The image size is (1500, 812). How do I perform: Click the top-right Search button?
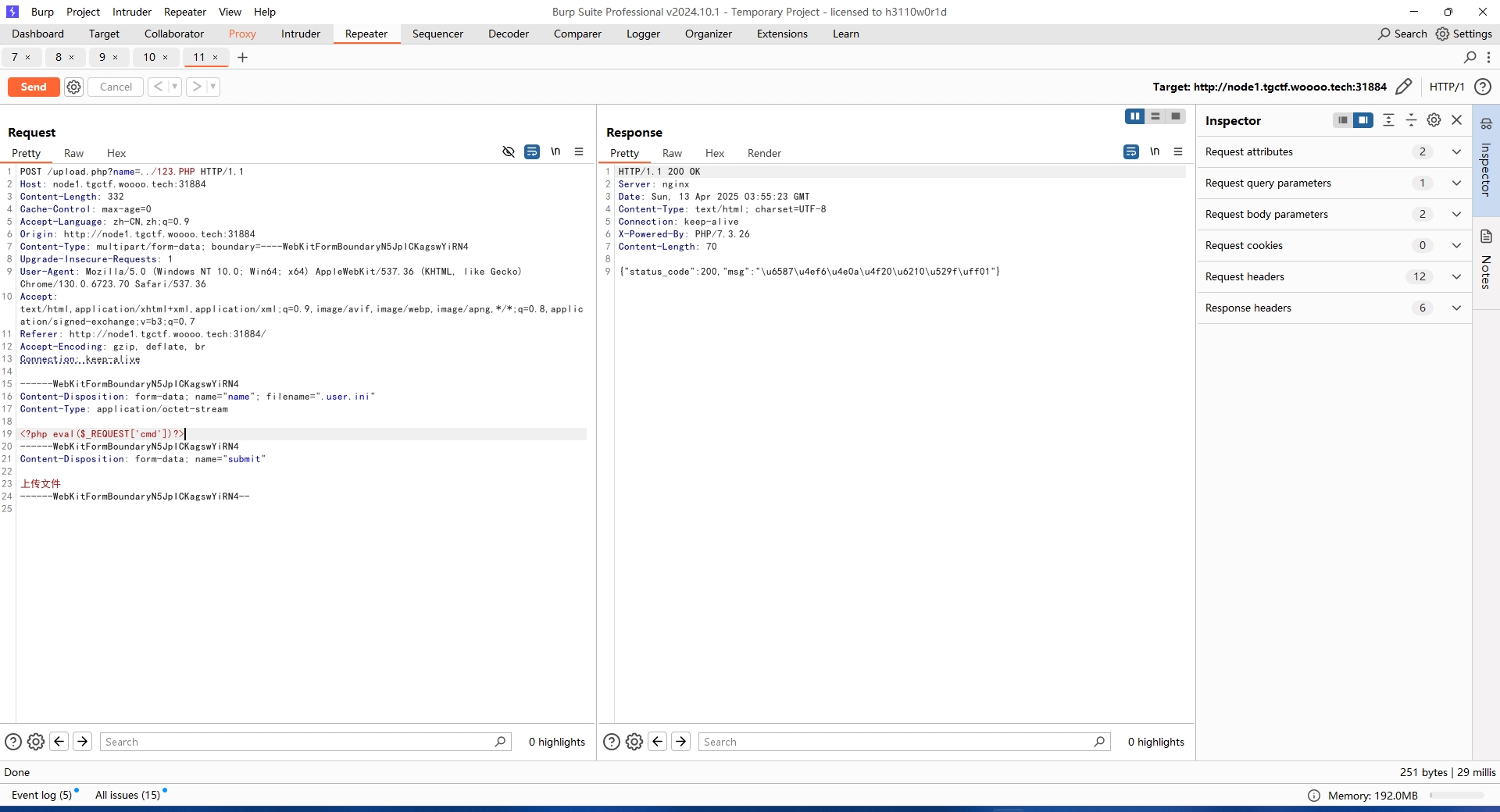point(1402,34)
